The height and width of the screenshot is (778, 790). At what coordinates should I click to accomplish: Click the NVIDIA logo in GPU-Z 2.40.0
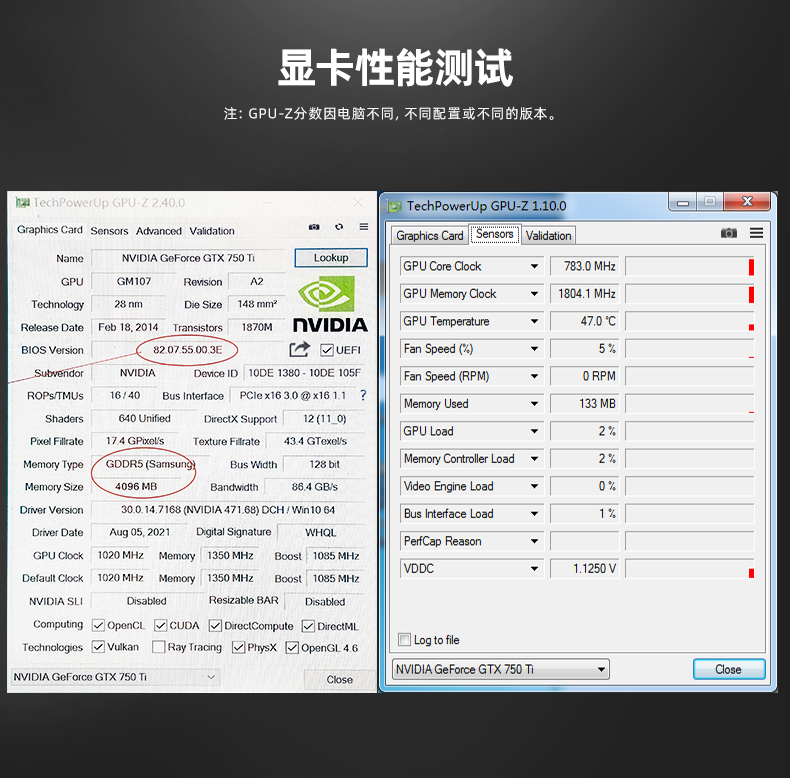(x=330, y=304)
